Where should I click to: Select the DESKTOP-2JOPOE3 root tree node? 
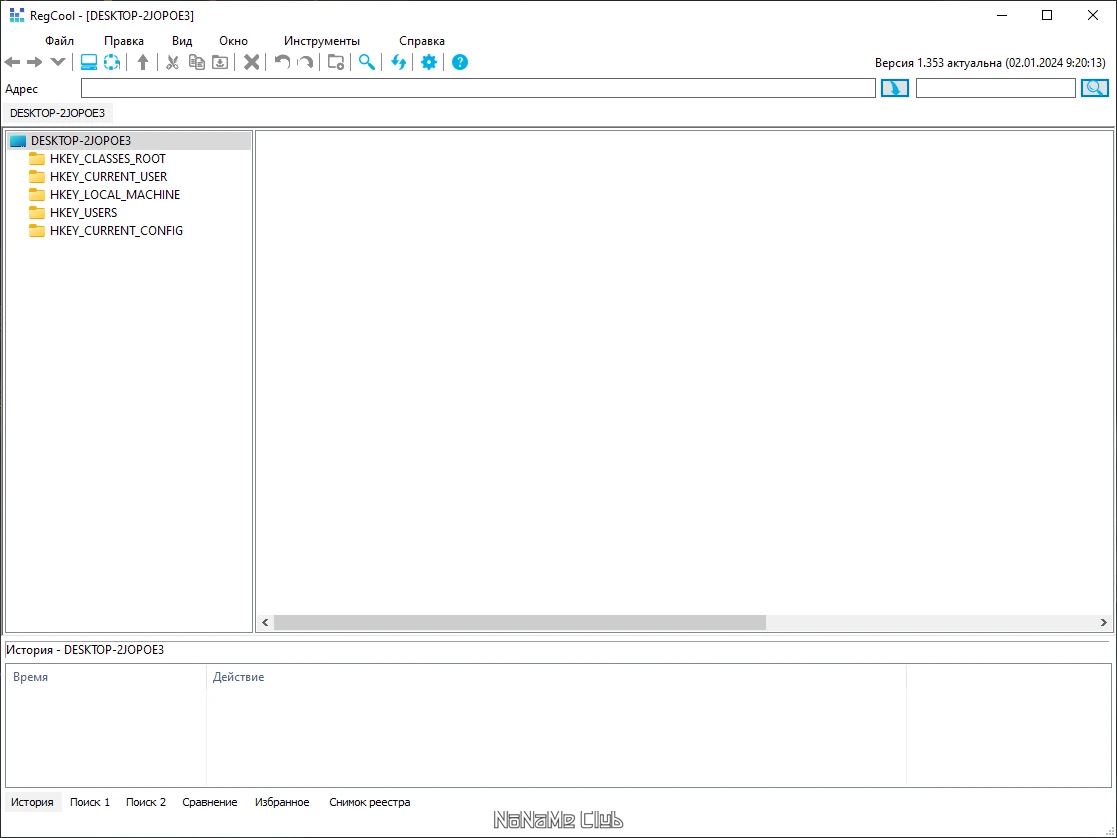coord(130,140)
